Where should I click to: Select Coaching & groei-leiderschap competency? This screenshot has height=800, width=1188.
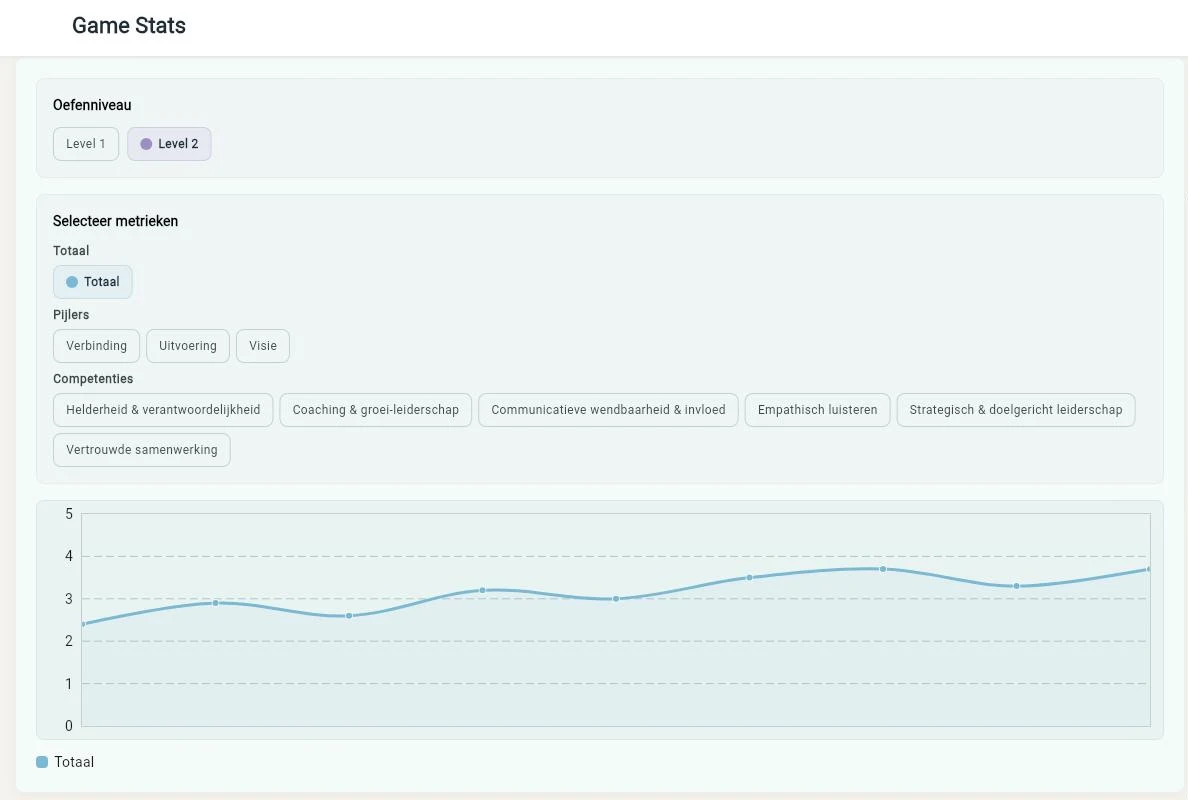[376, 410]
